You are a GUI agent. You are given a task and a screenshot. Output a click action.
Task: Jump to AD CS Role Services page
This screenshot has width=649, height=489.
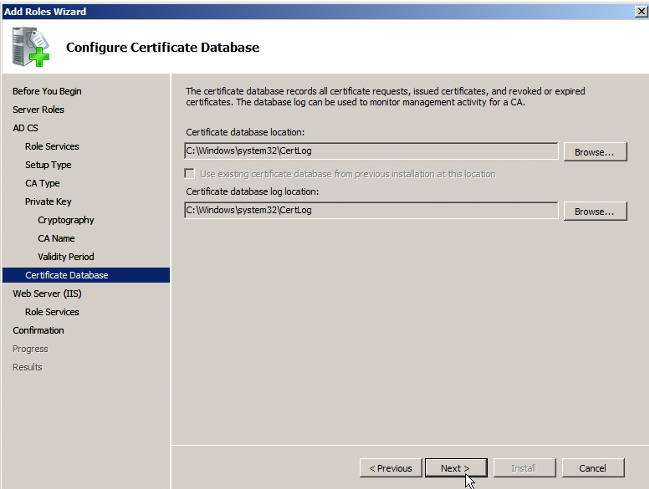coord(52,147)
